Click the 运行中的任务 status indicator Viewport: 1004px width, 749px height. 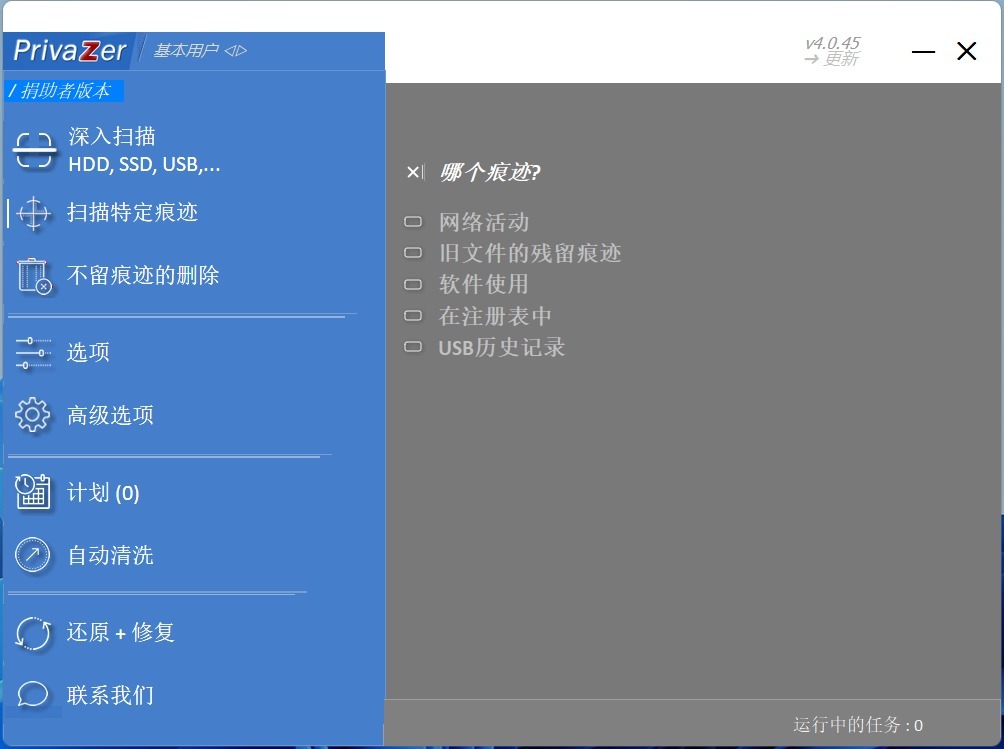click(x=857, y=725)
